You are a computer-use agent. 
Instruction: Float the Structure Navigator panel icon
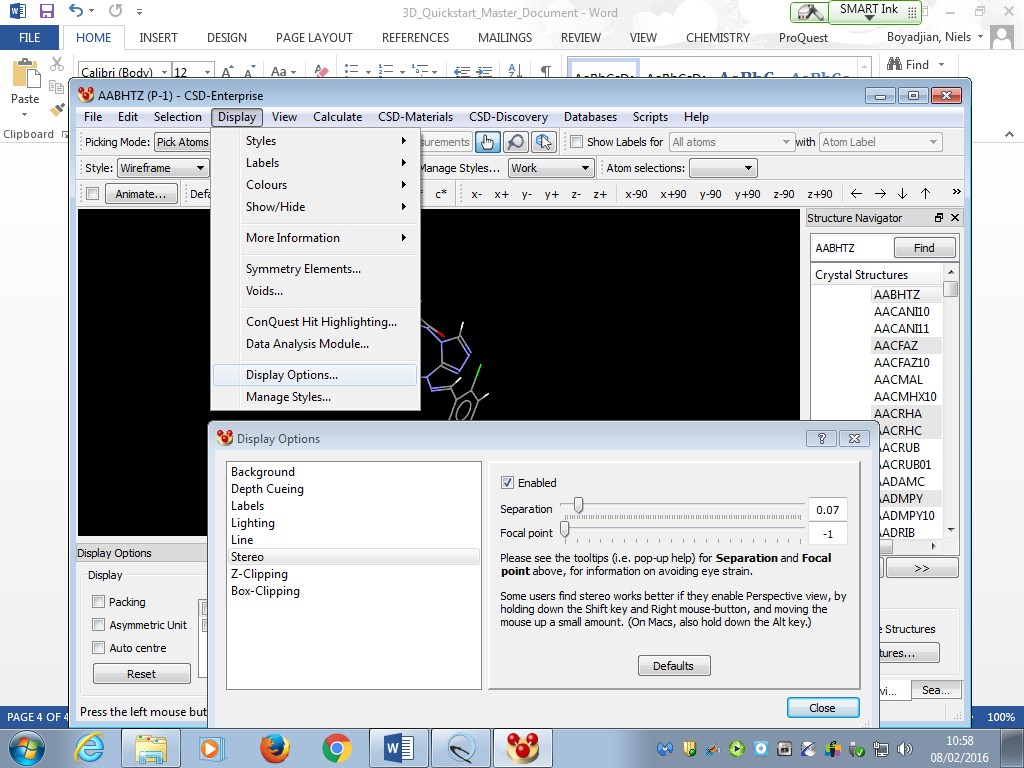tap(938, 217)
